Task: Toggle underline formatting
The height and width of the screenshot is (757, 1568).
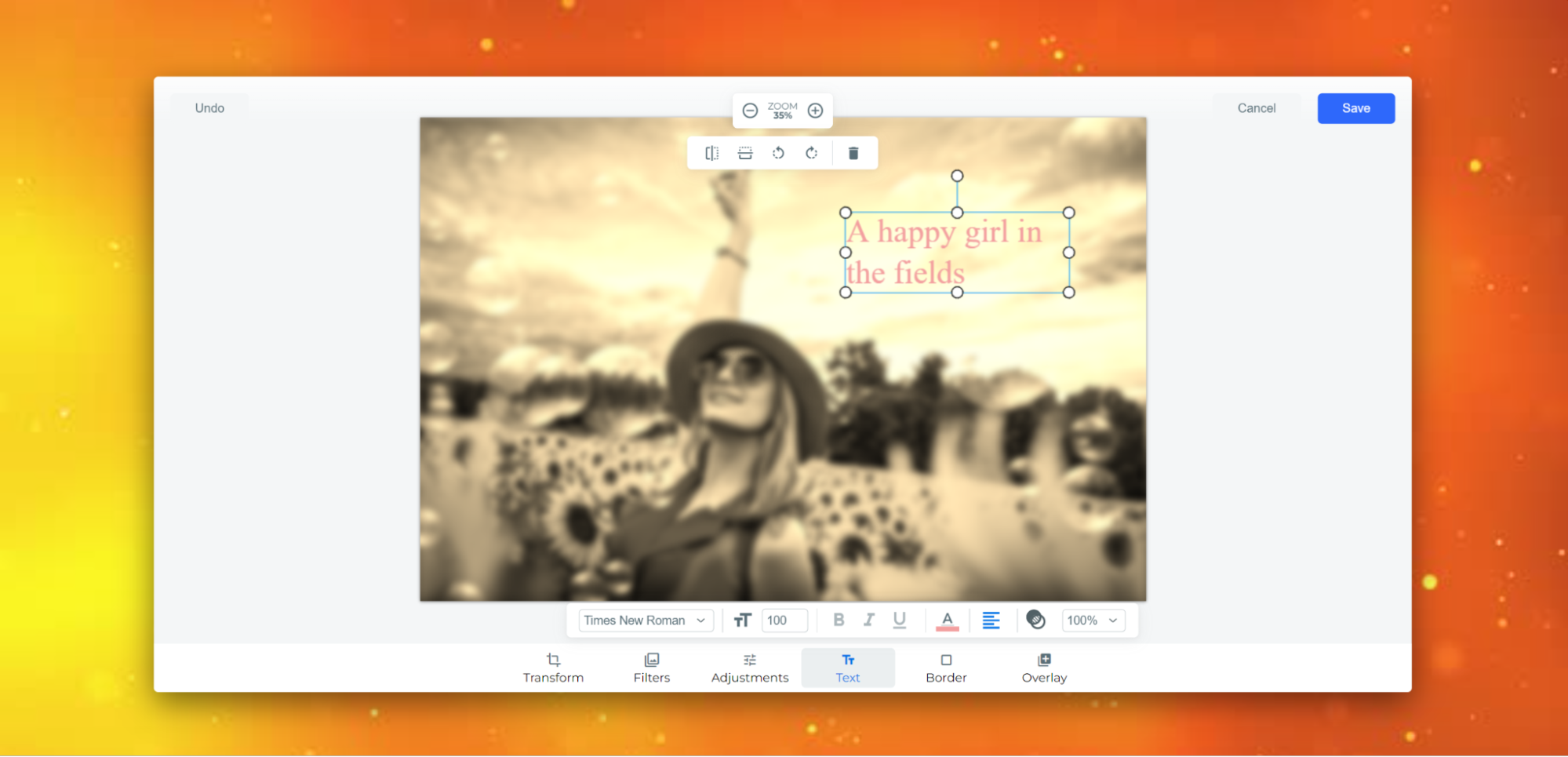Action: coord(899,620)
